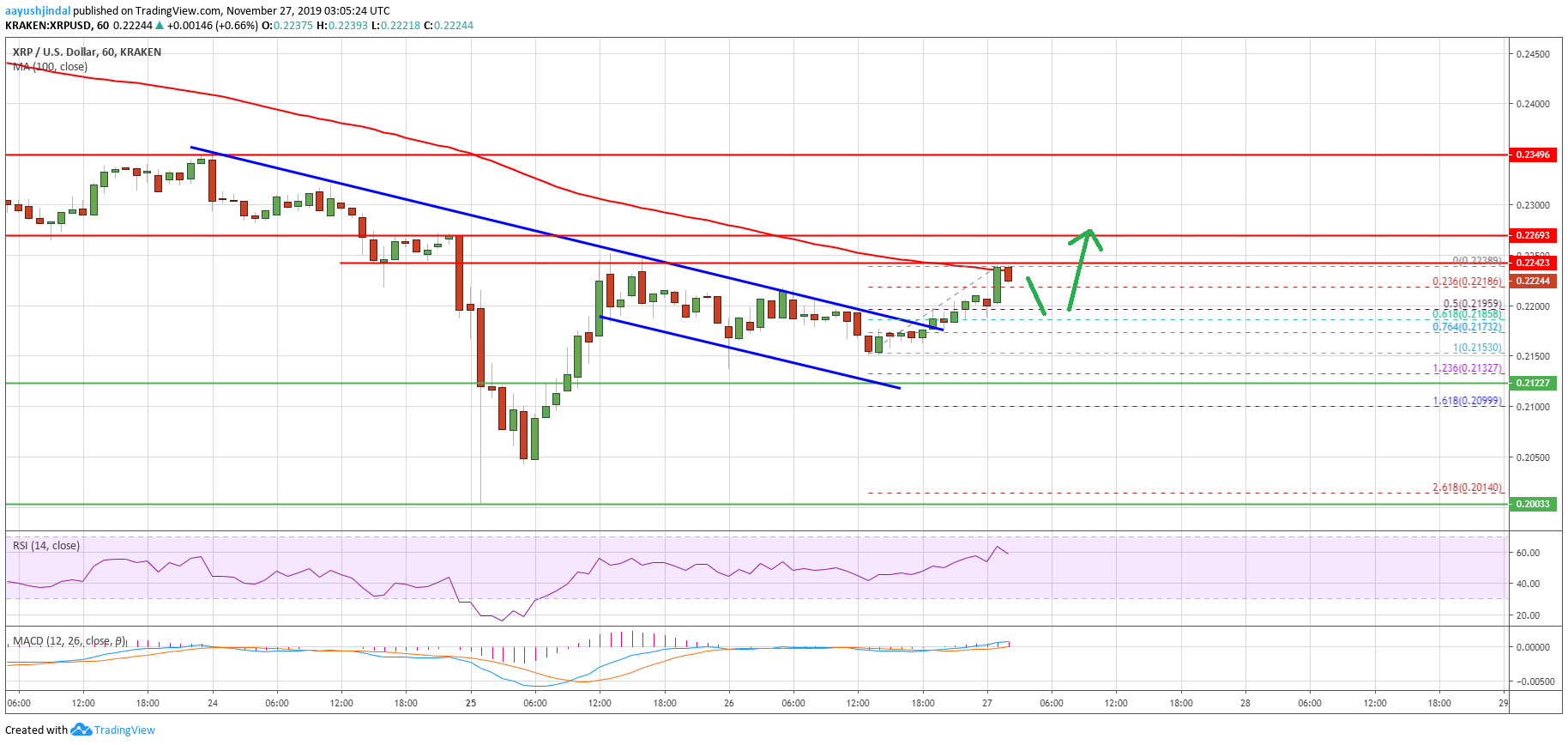The width and height of the screenshot is (1568, 745).
Task: Click the date 25 on time axis
Action: pyautogui.click(x=471, y=703)
